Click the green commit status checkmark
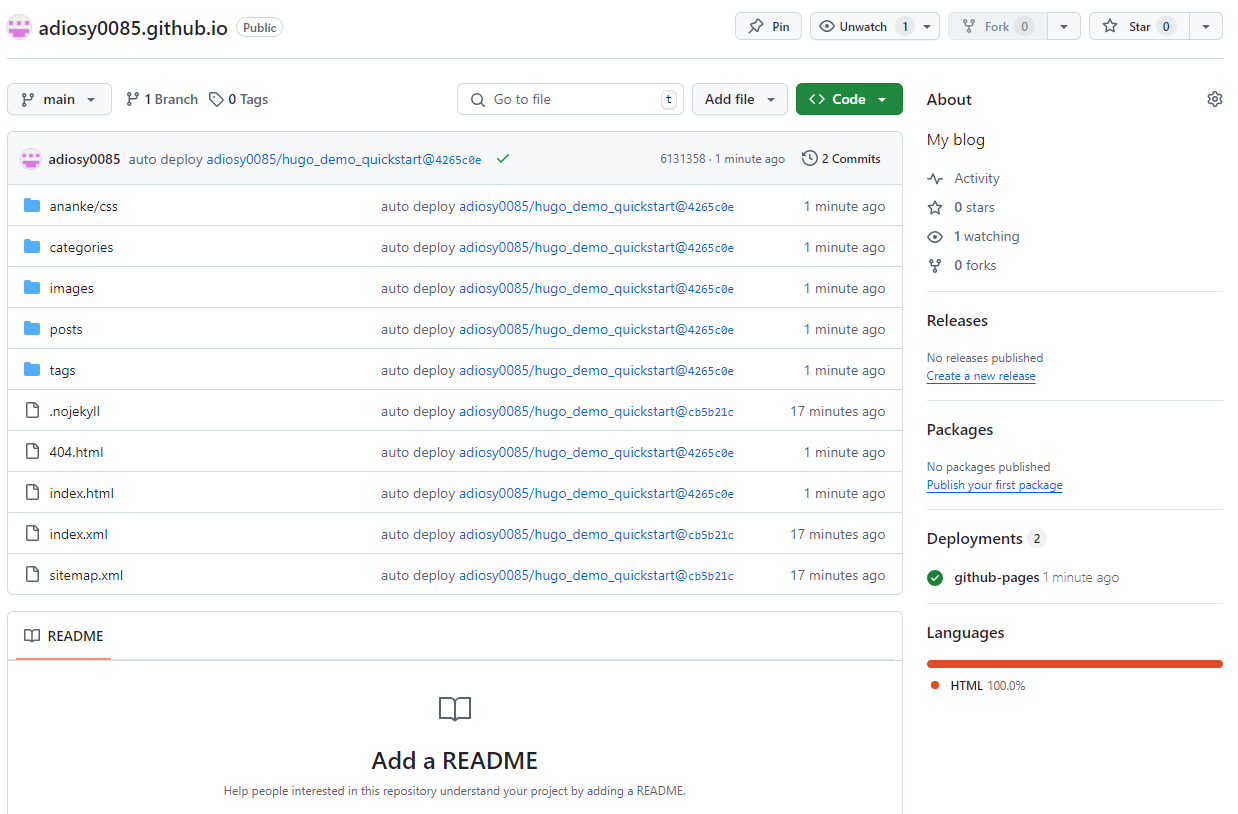The height and width of the screenshot is (814, 1238). click(x=503, y=158)
